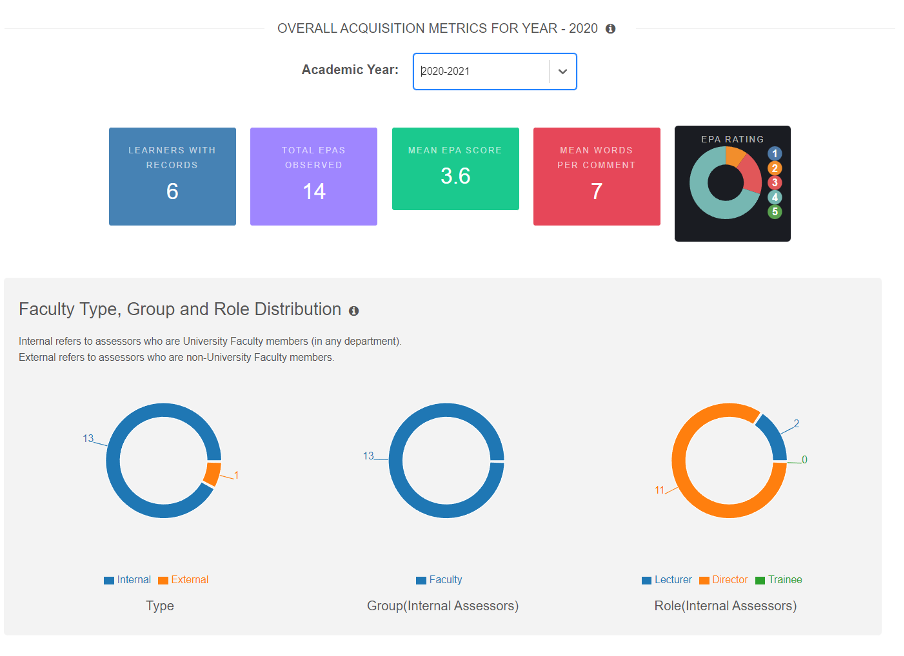Click the Mean Words Per Comment tile

click(596, 176)
